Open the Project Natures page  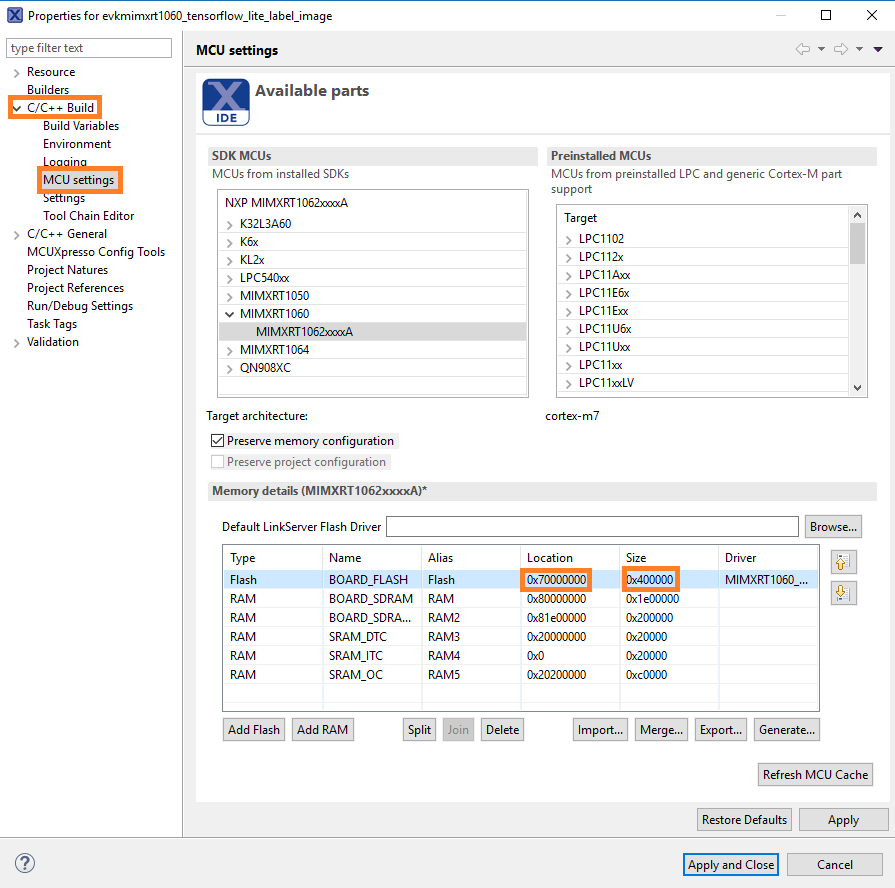[x=67, y=270]
